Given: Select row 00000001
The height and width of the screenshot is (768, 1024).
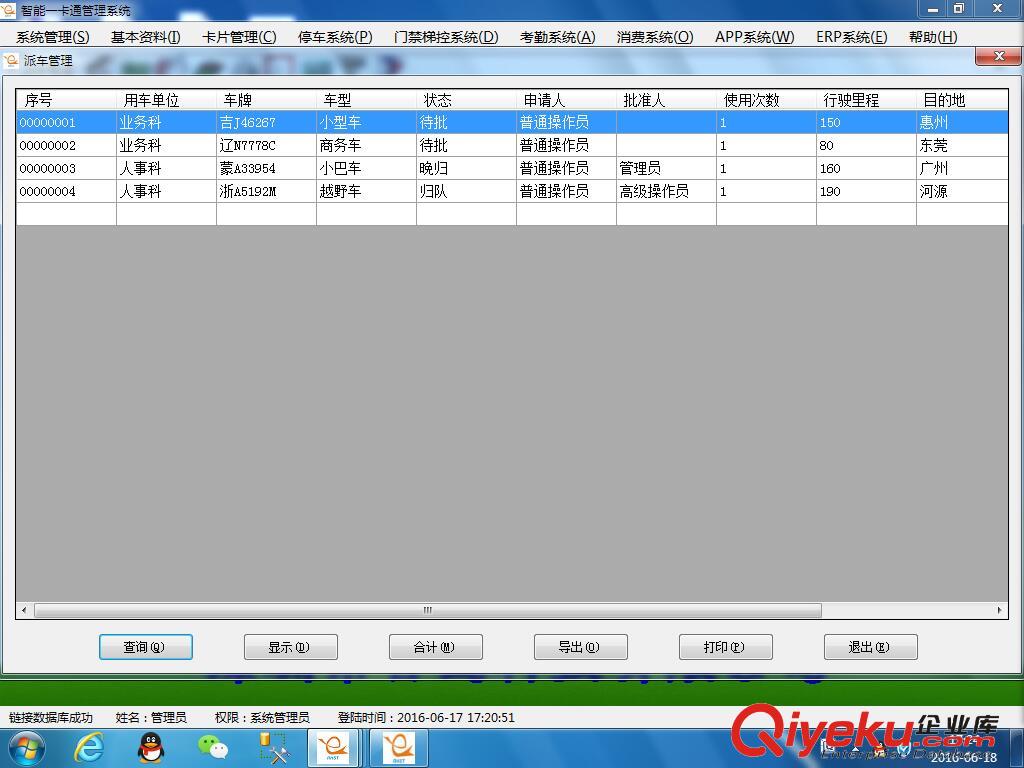Looking at the screenshot, I should (x=512, y=122).
